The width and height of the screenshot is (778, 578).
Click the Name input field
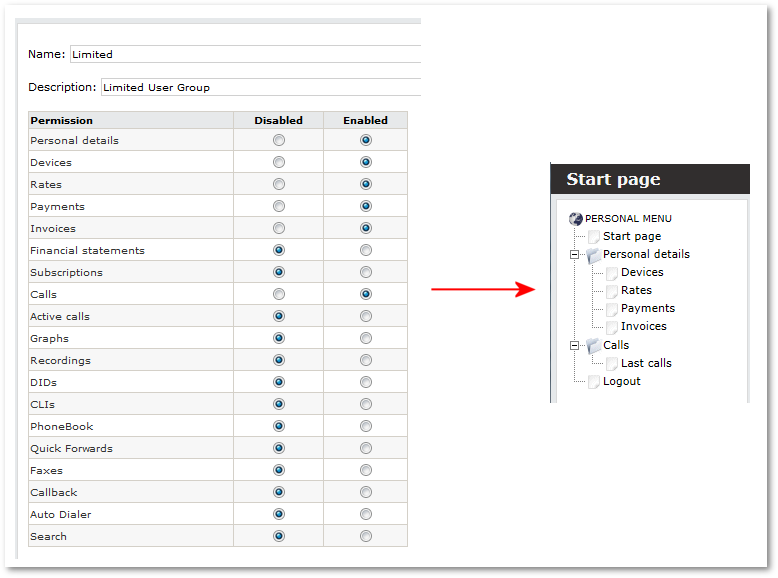[245, 54]
